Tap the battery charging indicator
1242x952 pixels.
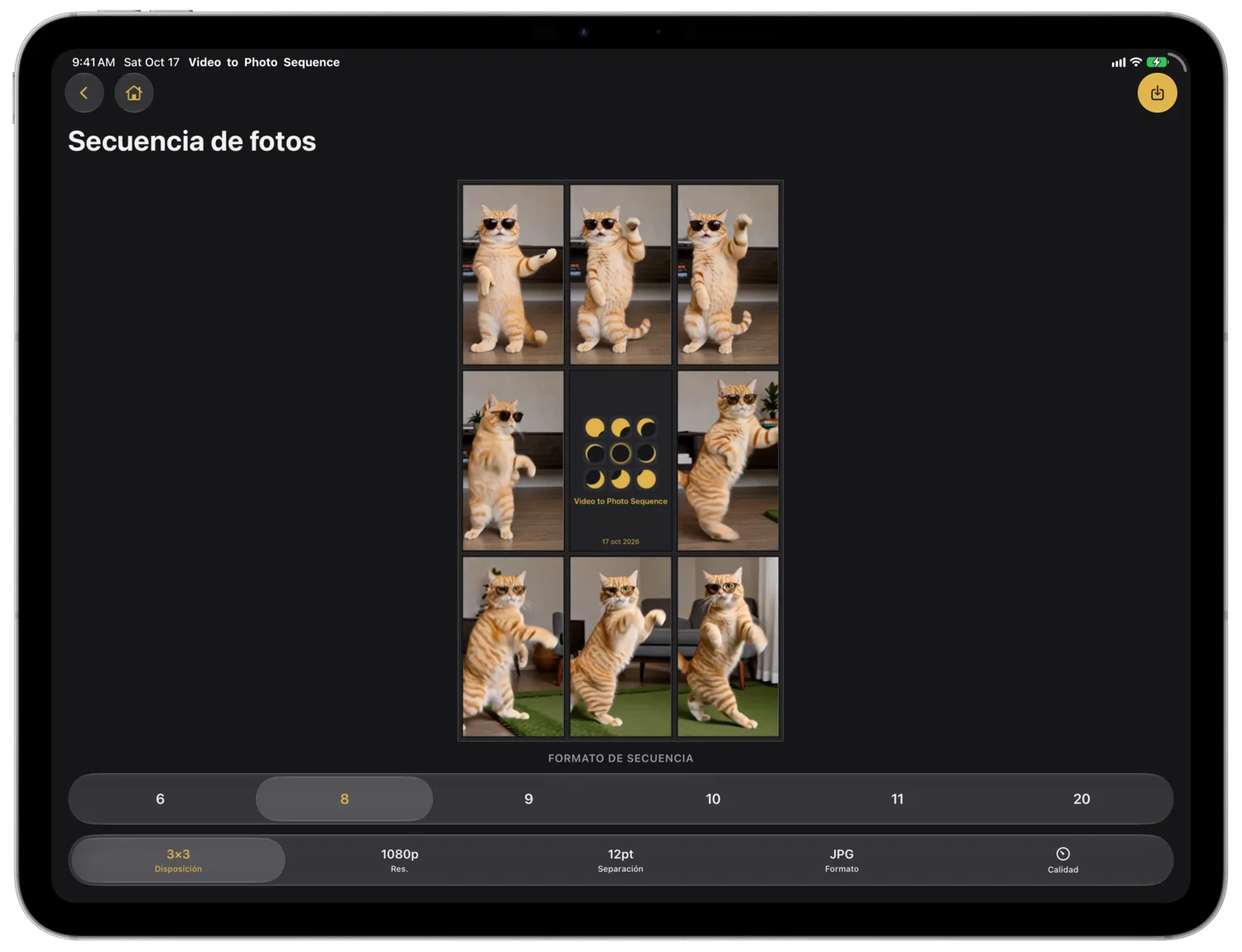(x=1157, y=62)
